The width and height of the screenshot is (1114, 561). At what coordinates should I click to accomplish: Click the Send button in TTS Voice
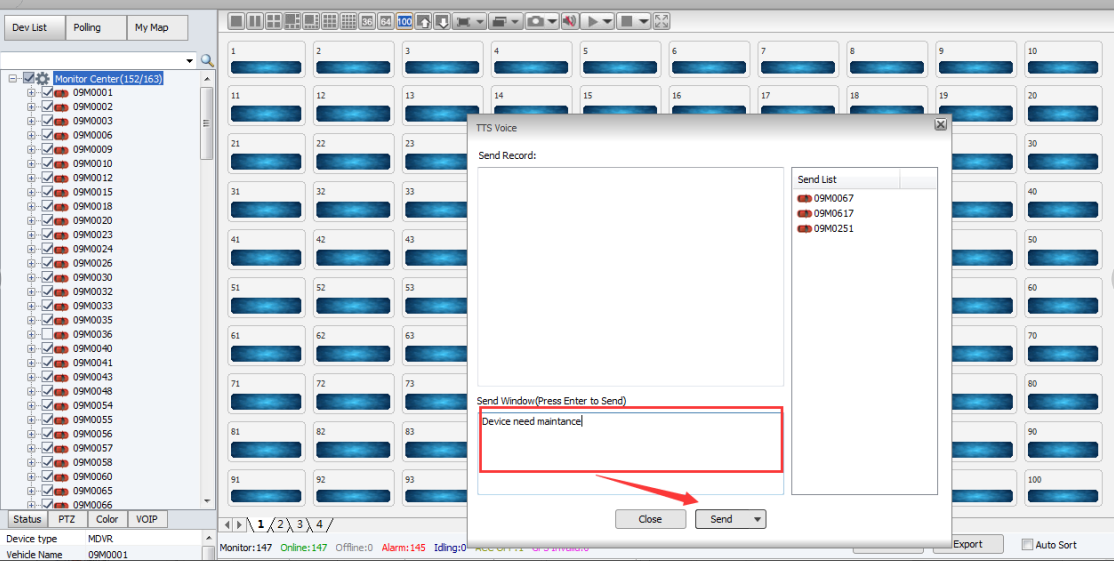722,519
